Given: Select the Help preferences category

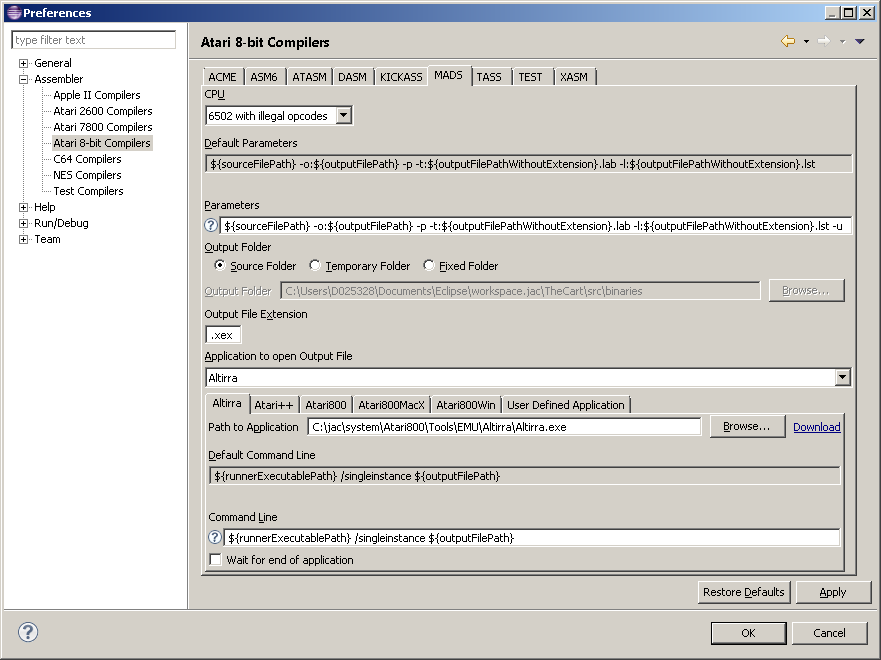Looking at the screenshot, I should tap(44, 207).
